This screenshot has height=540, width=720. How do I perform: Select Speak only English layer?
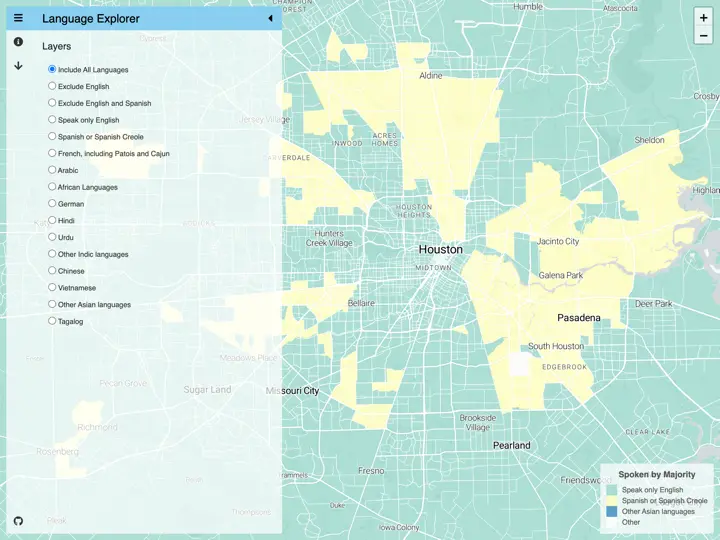(x=52, y=119)
